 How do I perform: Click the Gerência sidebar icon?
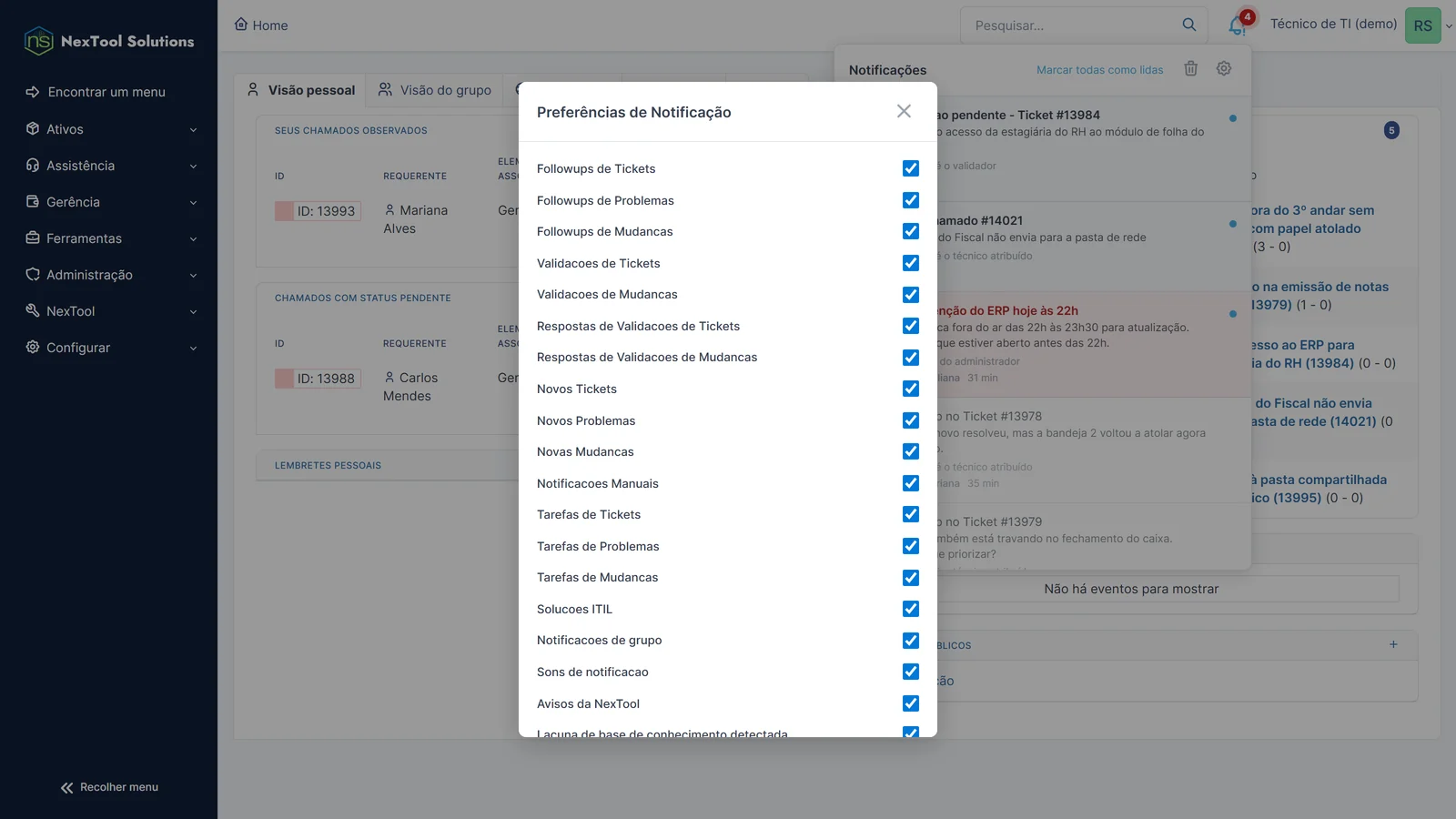(33, 201)
